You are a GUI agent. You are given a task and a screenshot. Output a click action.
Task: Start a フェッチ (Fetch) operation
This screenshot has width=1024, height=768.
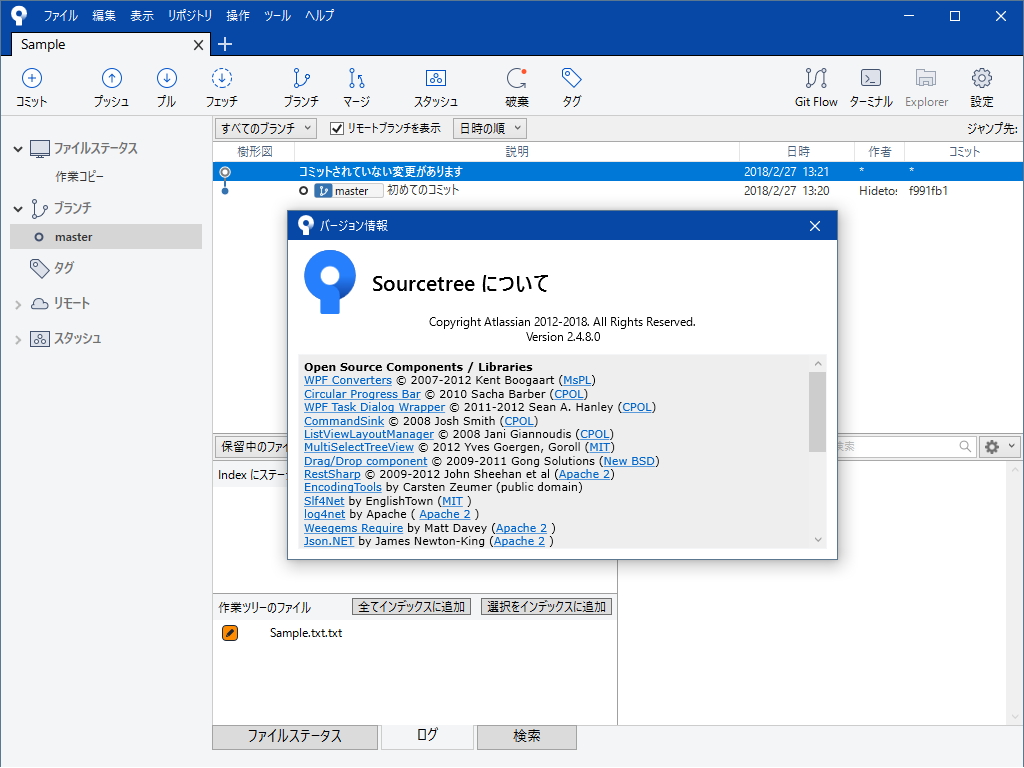222,86
